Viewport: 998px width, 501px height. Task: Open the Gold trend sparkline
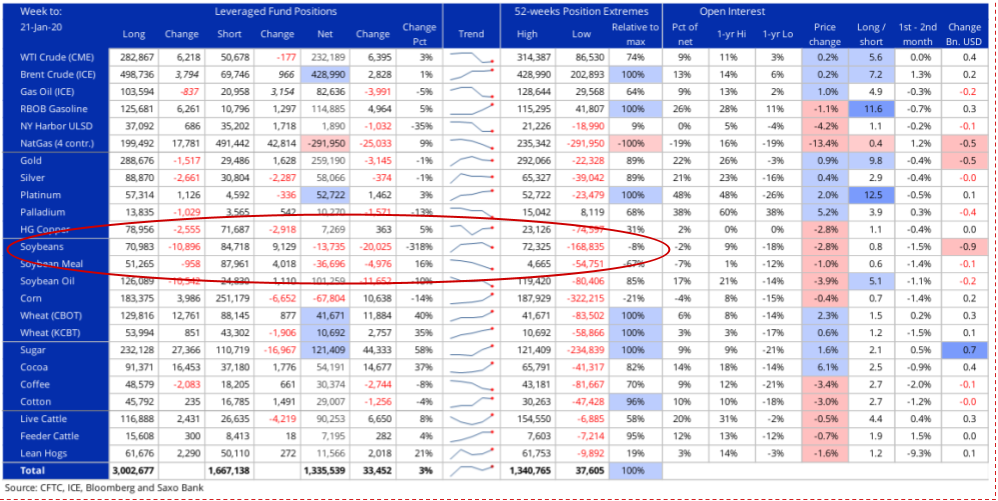pyautogui.click(x=471, y=160)
